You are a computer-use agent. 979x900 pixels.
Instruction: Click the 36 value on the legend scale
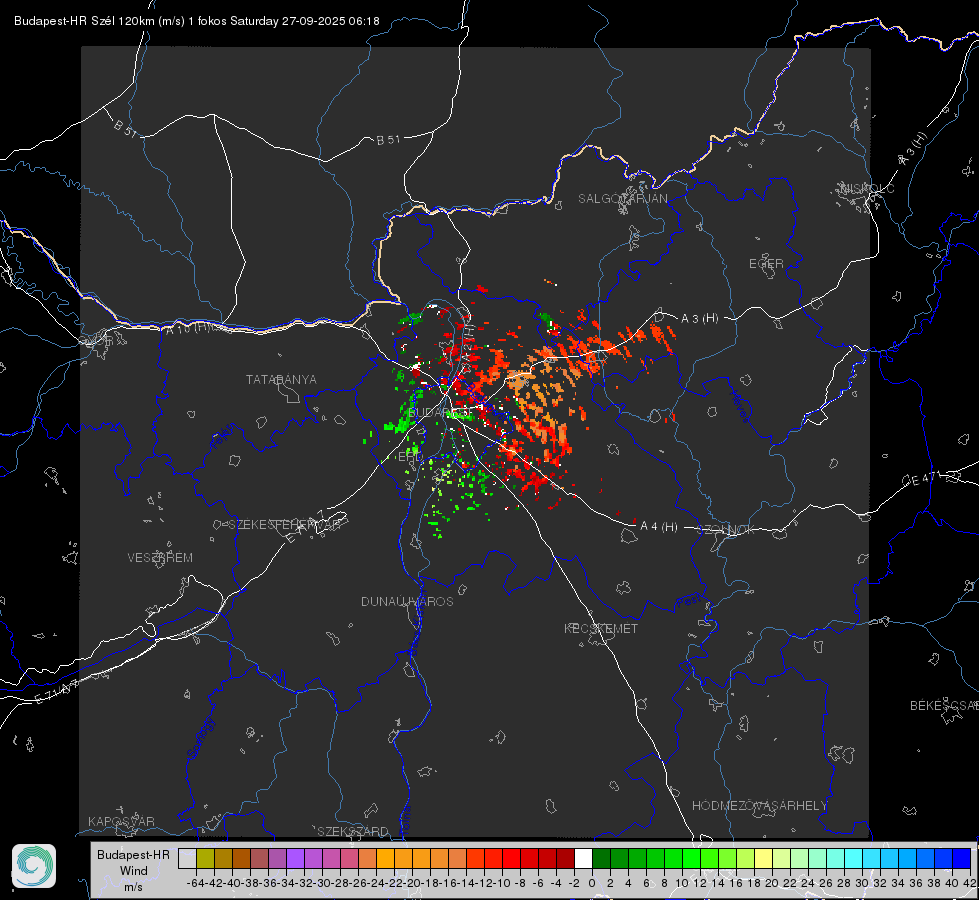[915, 883]
